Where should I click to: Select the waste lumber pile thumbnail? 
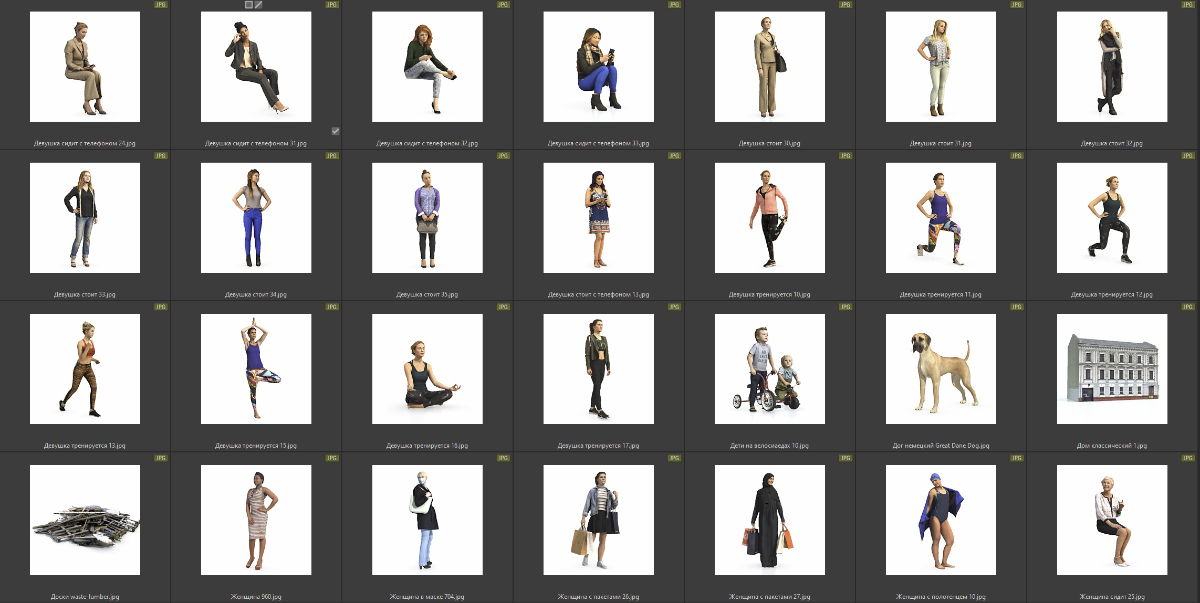tap(85, 520)
